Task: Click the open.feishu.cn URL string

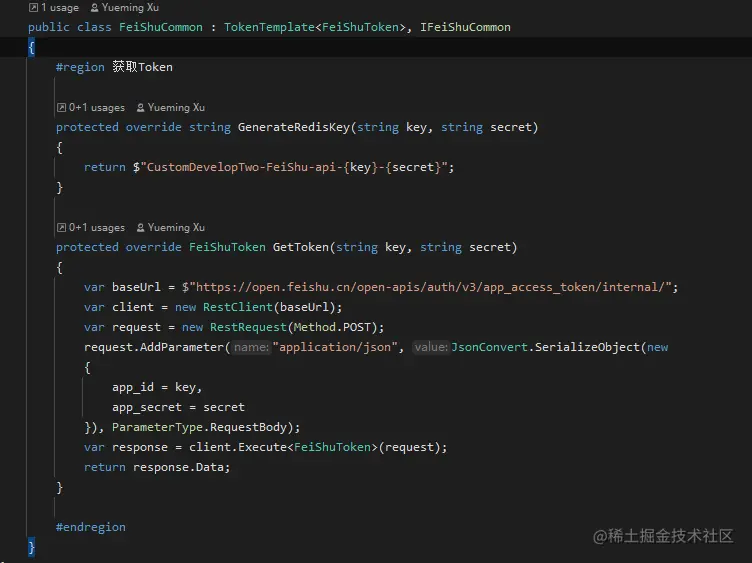Action: click(x=430, y=287)
